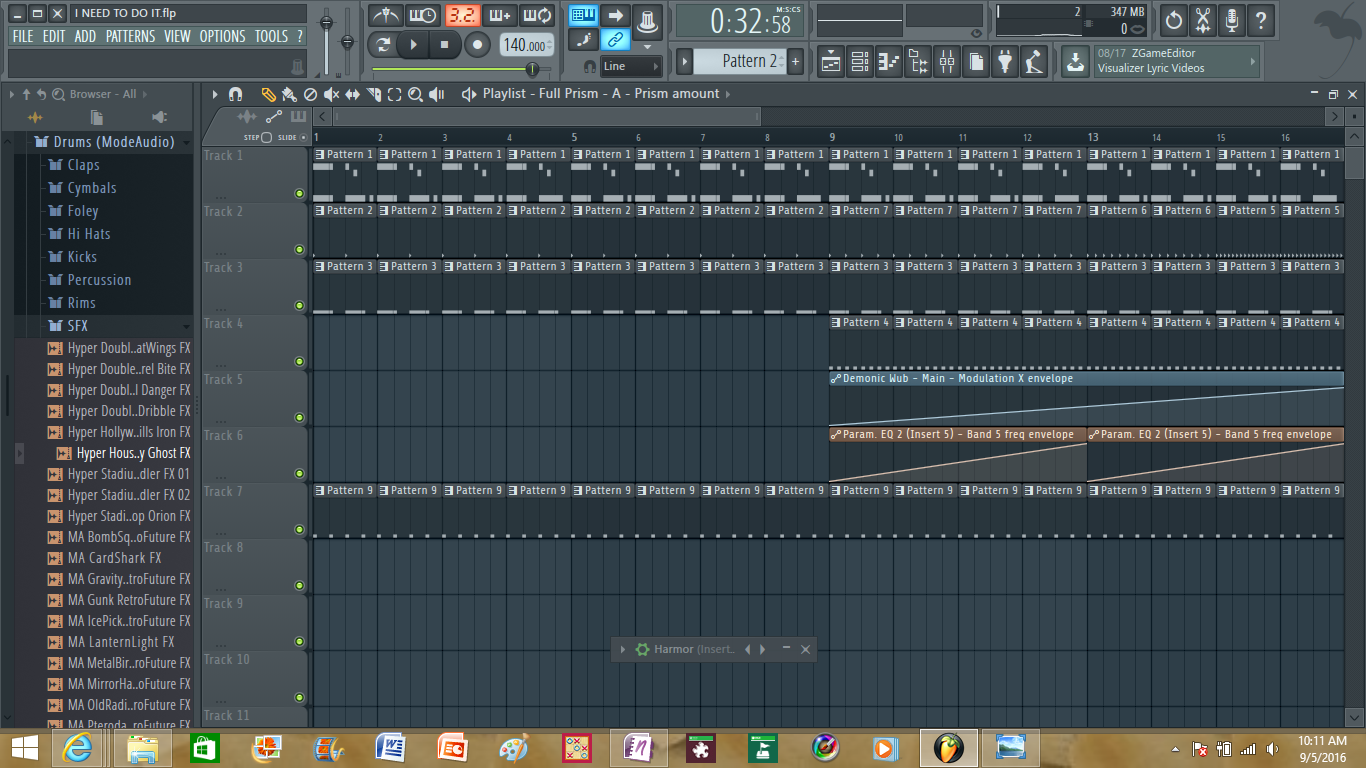Select the Slice tool in playlist toolbar
The image size is (1366, 768).
373,94
